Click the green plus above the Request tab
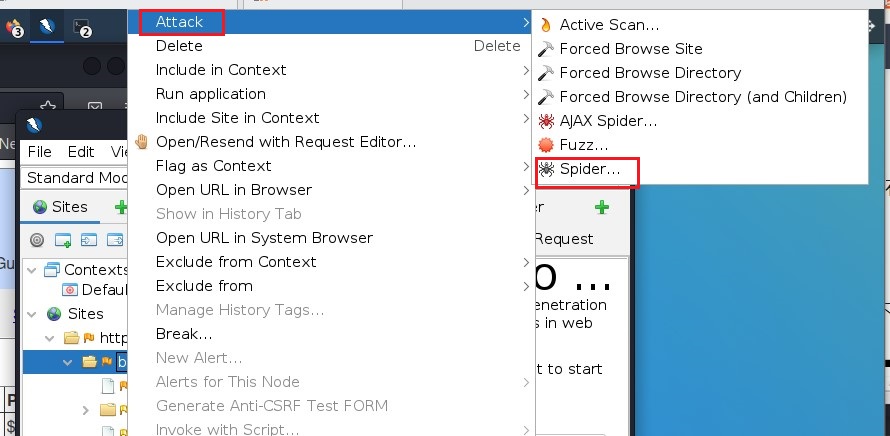 coord(601,208)
